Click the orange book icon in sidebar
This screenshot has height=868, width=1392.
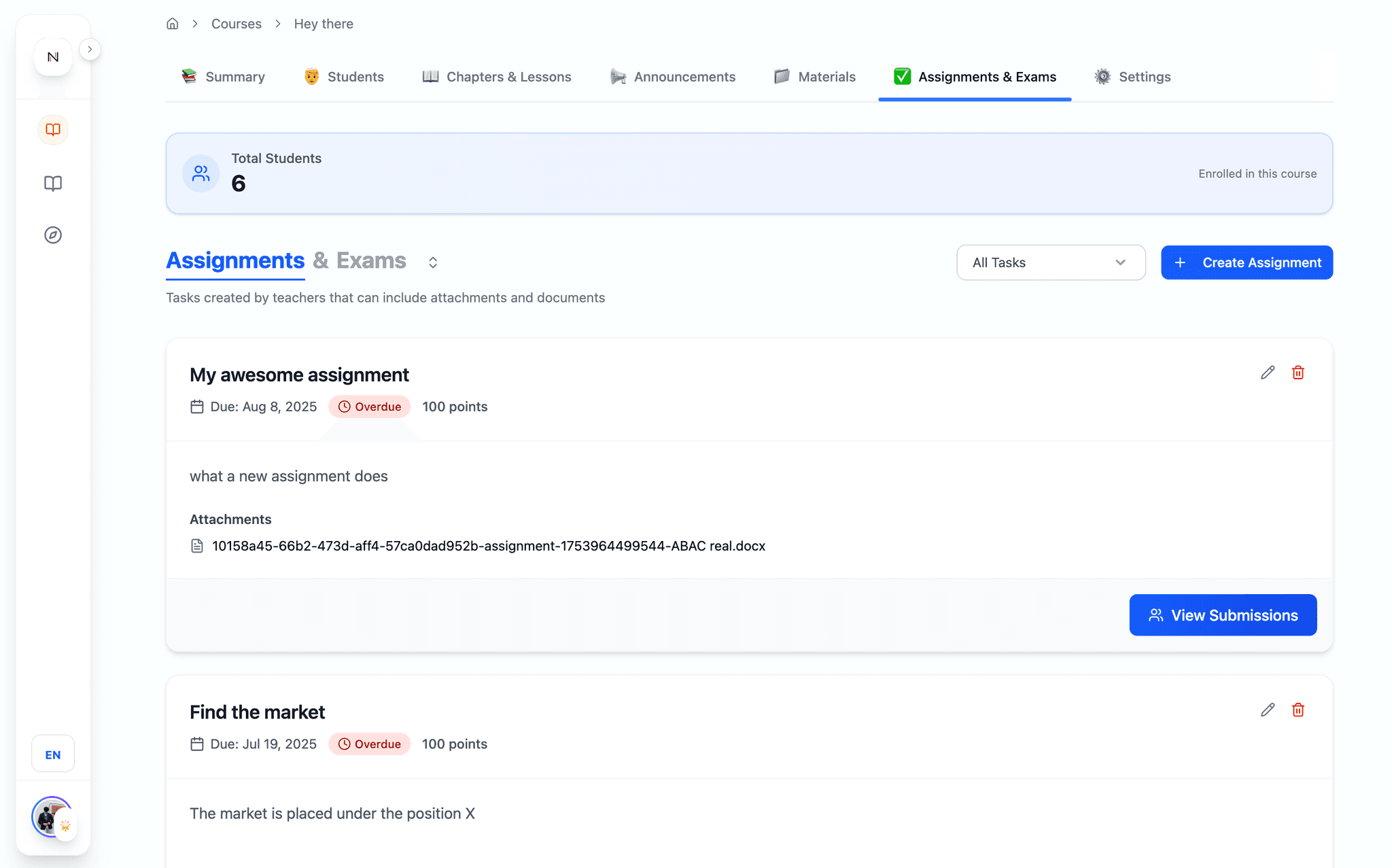pos(53,129)
